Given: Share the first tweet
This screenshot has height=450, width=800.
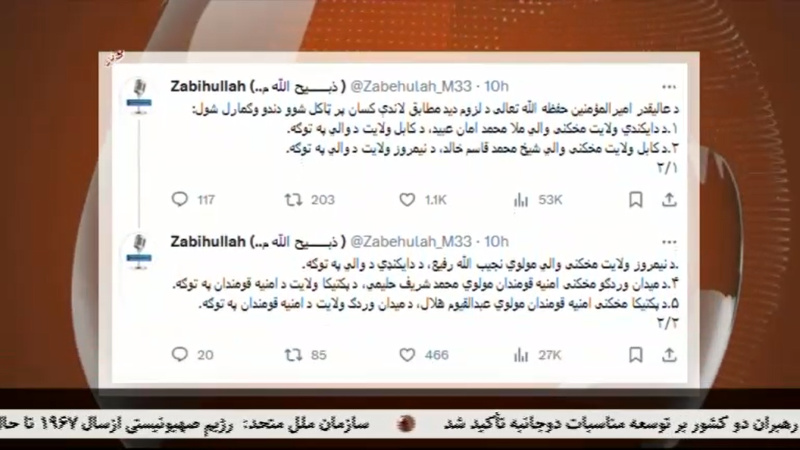Looking at the screenshot, I should 669,199.
